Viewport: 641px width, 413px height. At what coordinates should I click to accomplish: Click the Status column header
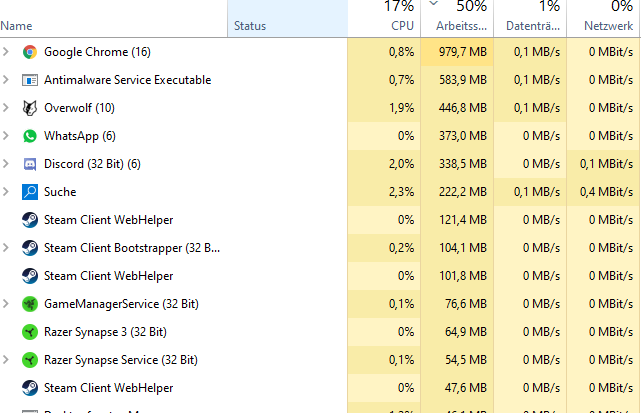287,18
